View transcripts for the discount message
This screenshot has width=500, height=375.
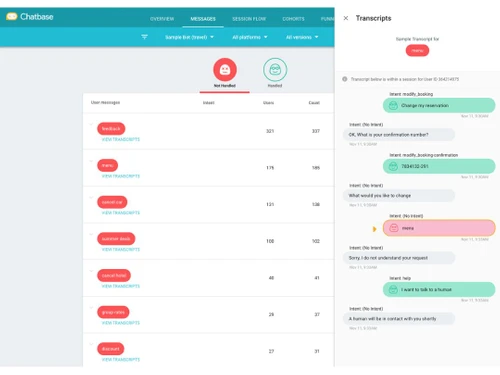tap(121, 359)
